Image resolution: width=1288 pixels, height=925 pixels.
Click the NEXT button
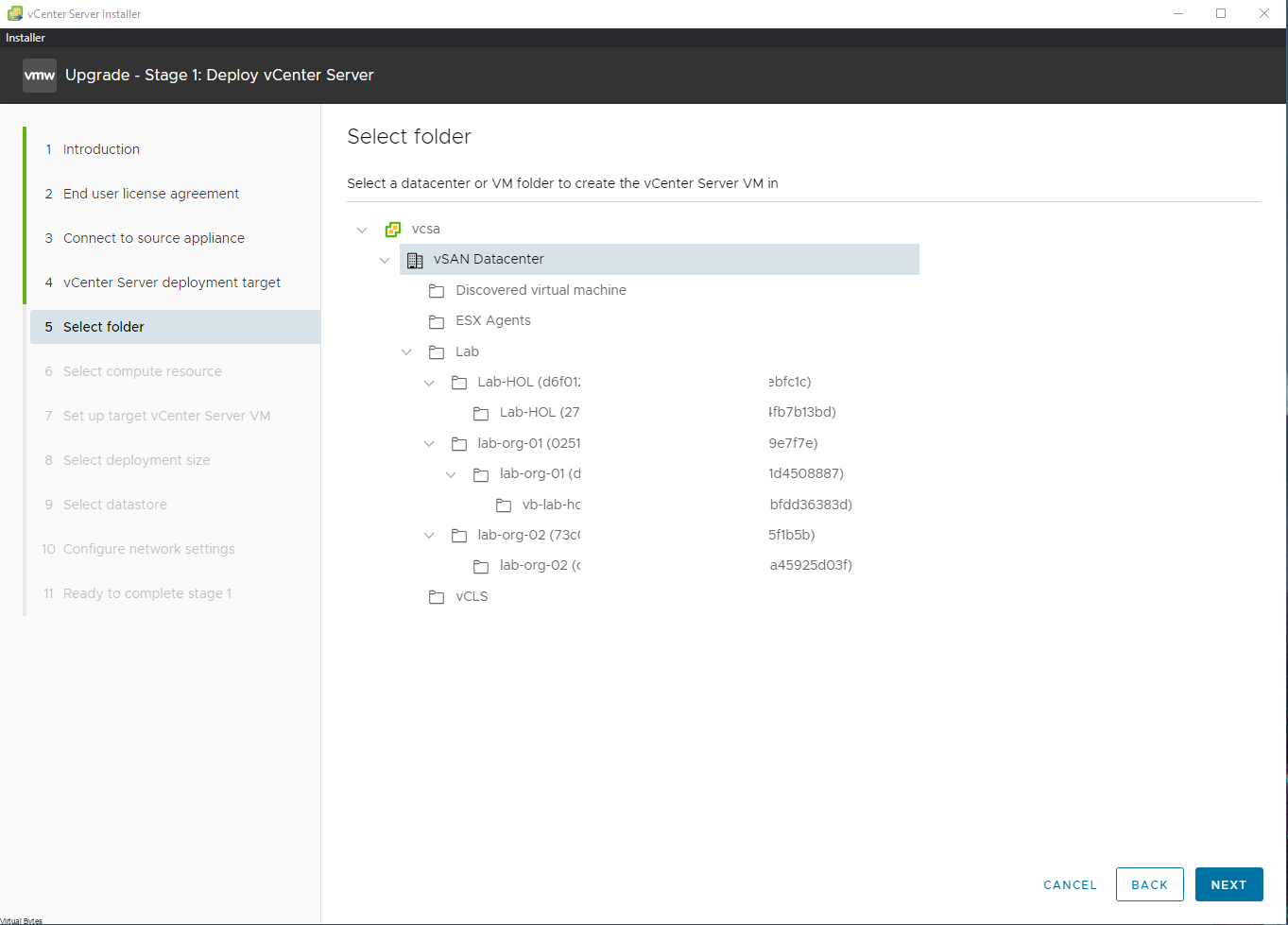point(1228,884)
